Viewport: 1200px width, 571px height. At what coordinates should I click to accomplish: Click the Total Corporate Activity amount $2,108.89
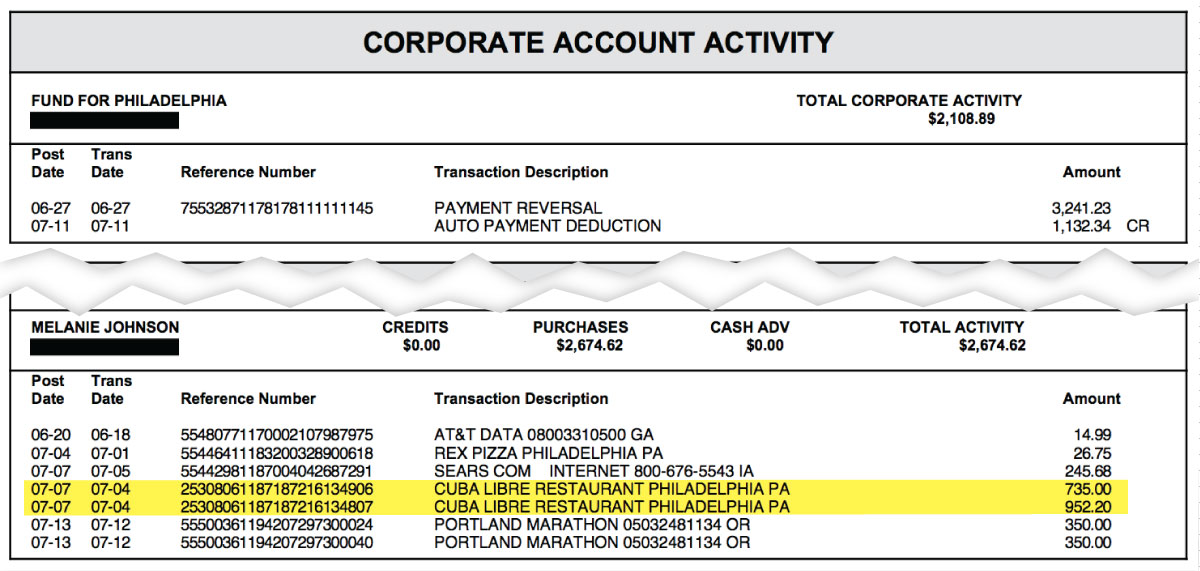(x=961, y=119)
